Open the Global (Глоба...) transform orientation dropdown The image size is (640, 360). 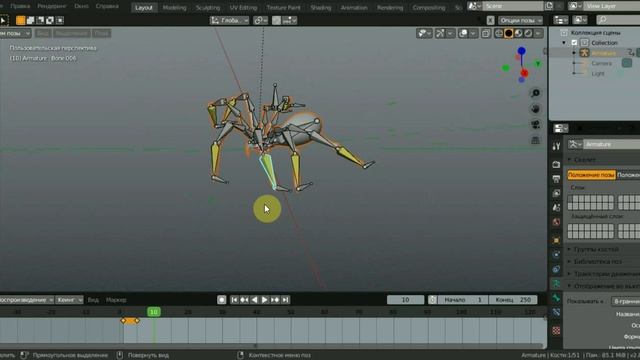pyautogui.click(x=229, y=20)
